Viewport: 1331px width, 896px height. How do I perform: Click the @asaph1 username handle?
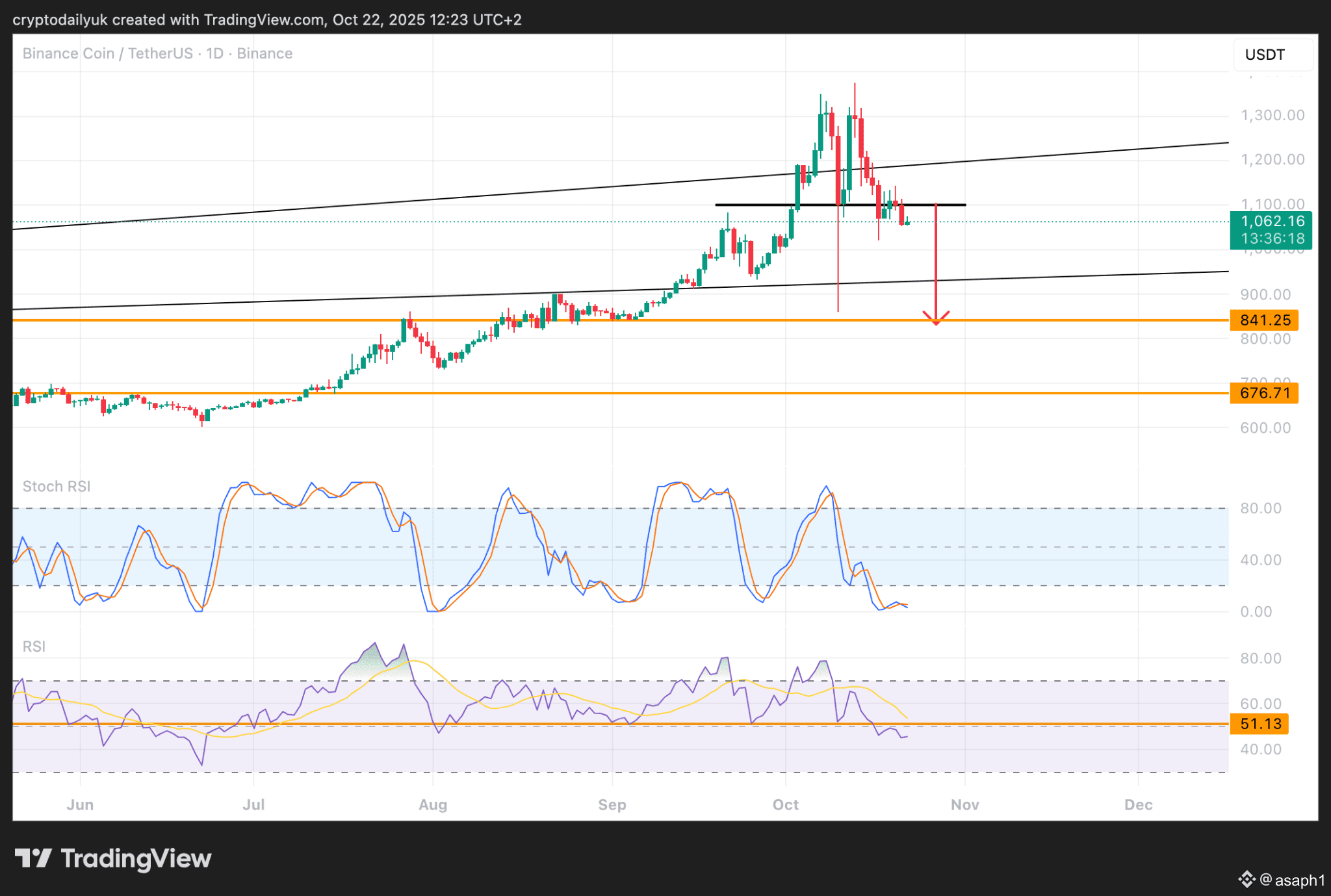coord(1292,880)
